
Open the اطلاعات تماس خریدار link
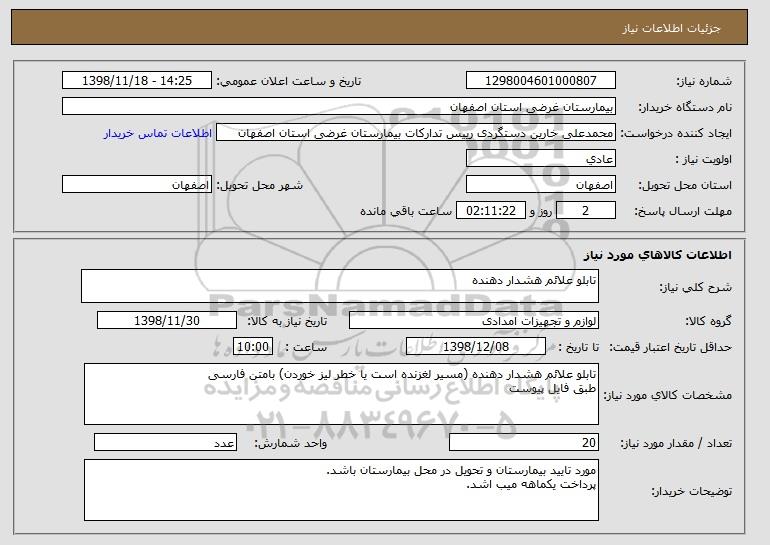[x=158, y=133]
